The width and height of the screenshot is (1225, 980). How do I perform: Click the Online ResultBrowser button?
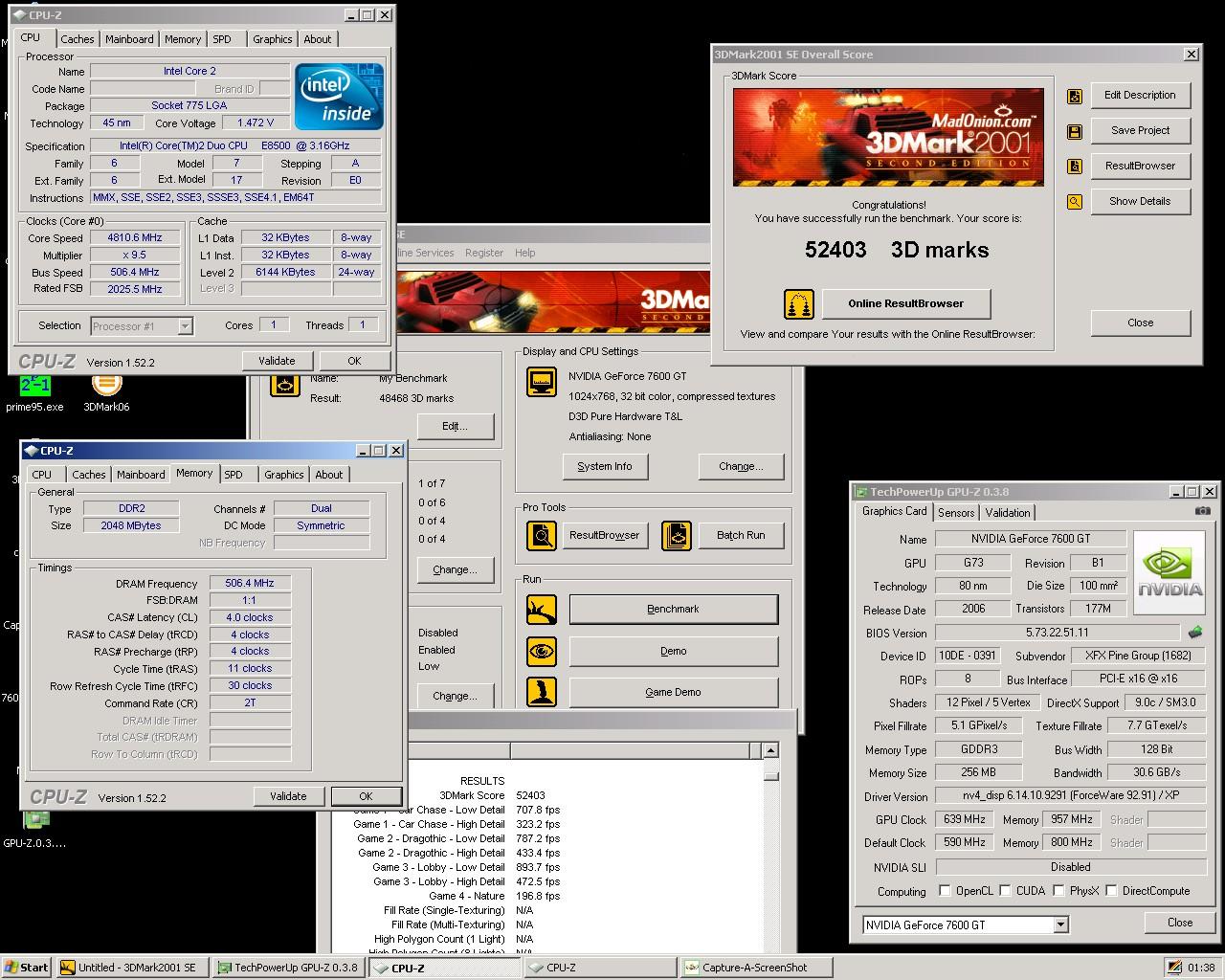[906, 304]
